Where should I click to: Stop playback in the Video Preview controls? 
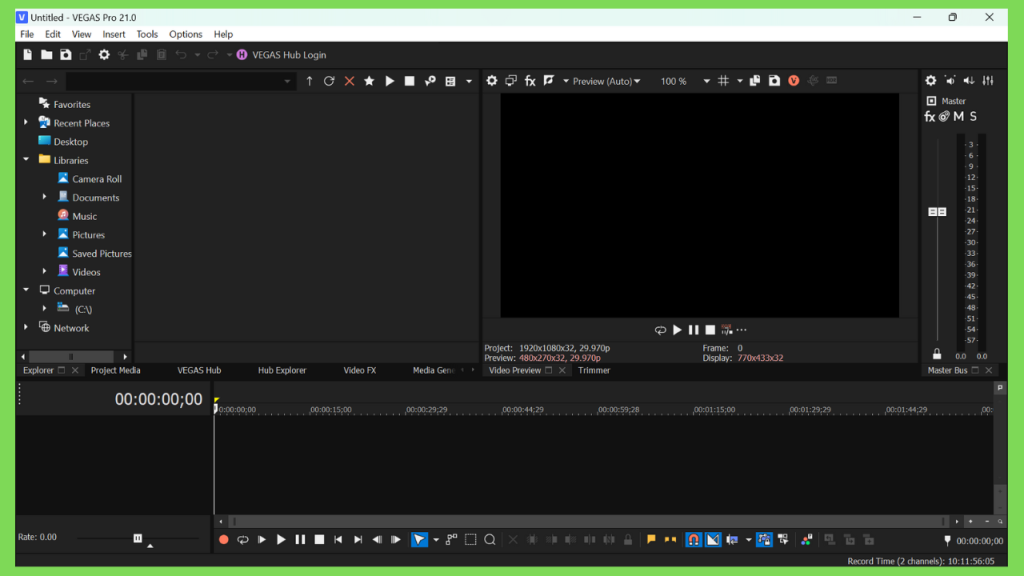pos(710,330)
